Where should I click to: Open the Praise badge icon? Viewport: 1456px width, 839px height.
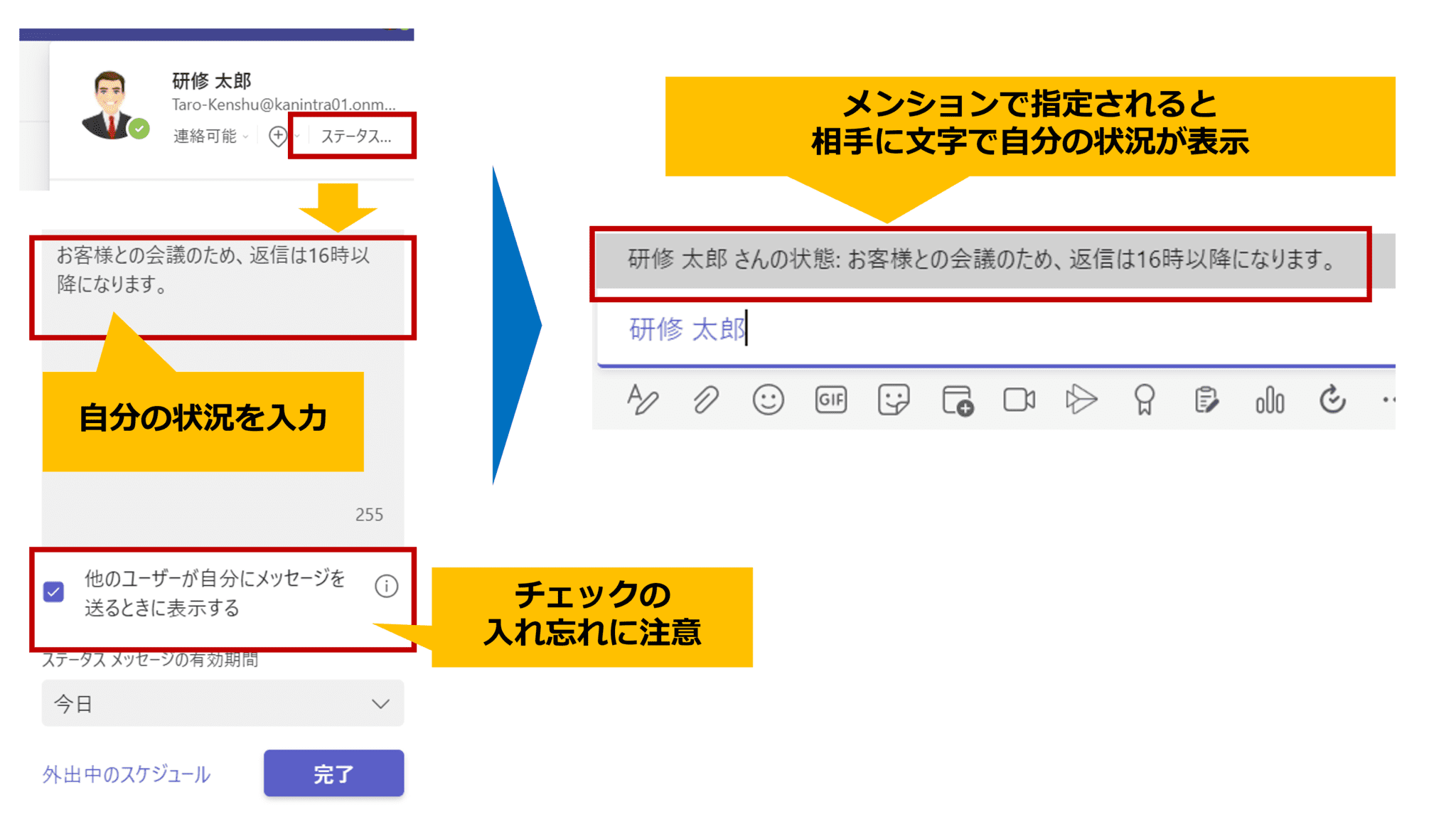pyautogui.click(x=1144, y=400)
